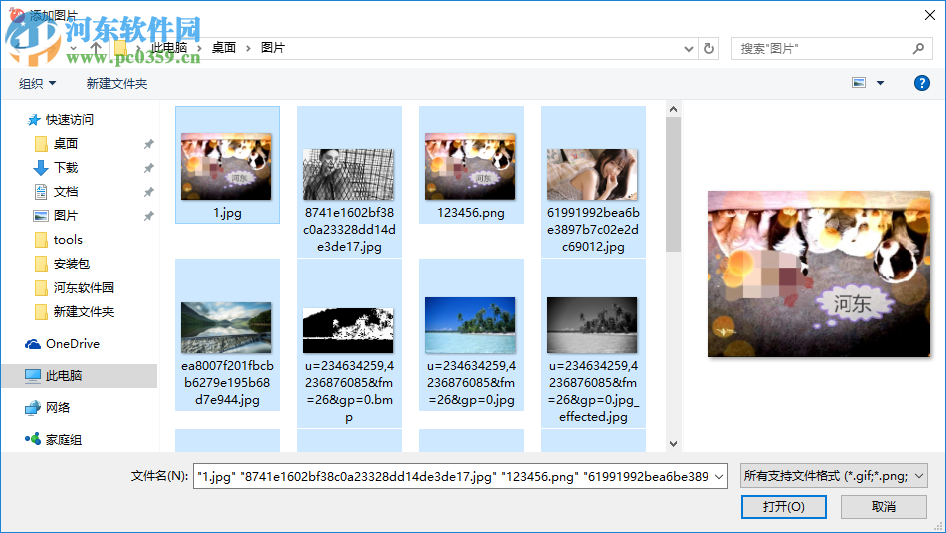This screenshot has width=946, height=533.
Task: Select the ea8007f201fbcb lake image thumbnail
Action: pyautogui.click(x=226, y=327)
